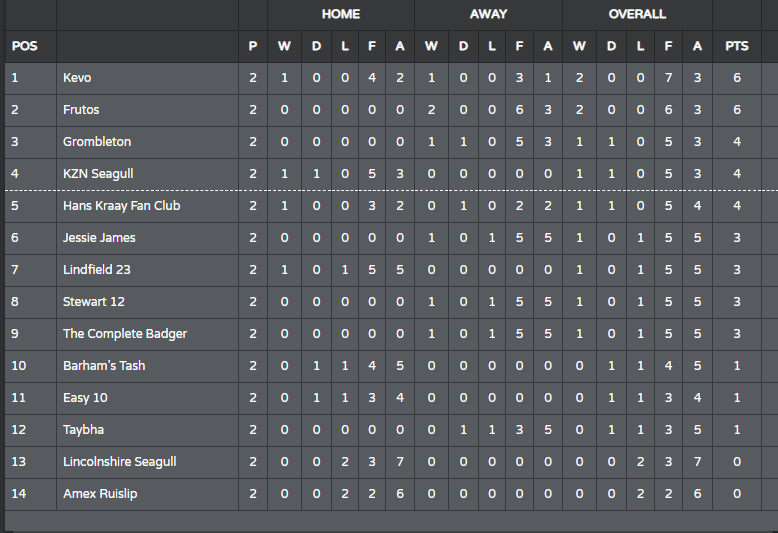Click the Kevo team name
Image resolution: width=778 pixels, height=533 pixels.
[77, 78]
